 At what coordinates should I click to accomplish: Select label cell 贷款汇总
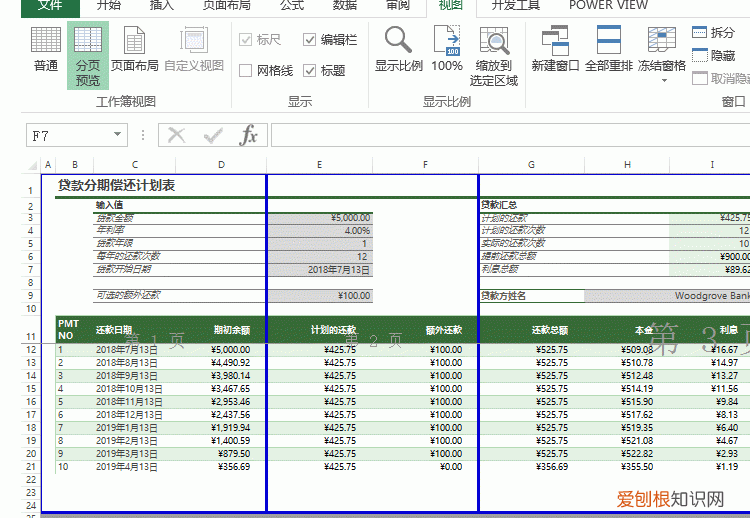click(x=499, y=205)
